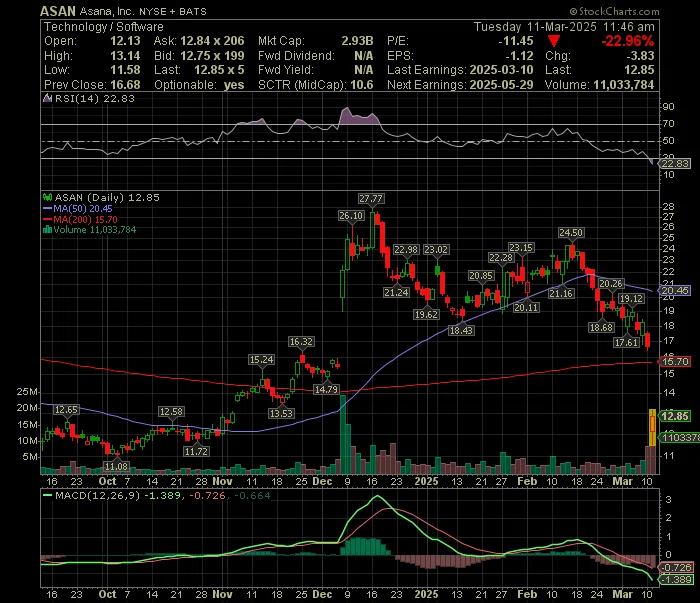The height and width of the screenshot is (603, 700).
Task: Click the Volume legend bar icon
Action: [47, 230]
